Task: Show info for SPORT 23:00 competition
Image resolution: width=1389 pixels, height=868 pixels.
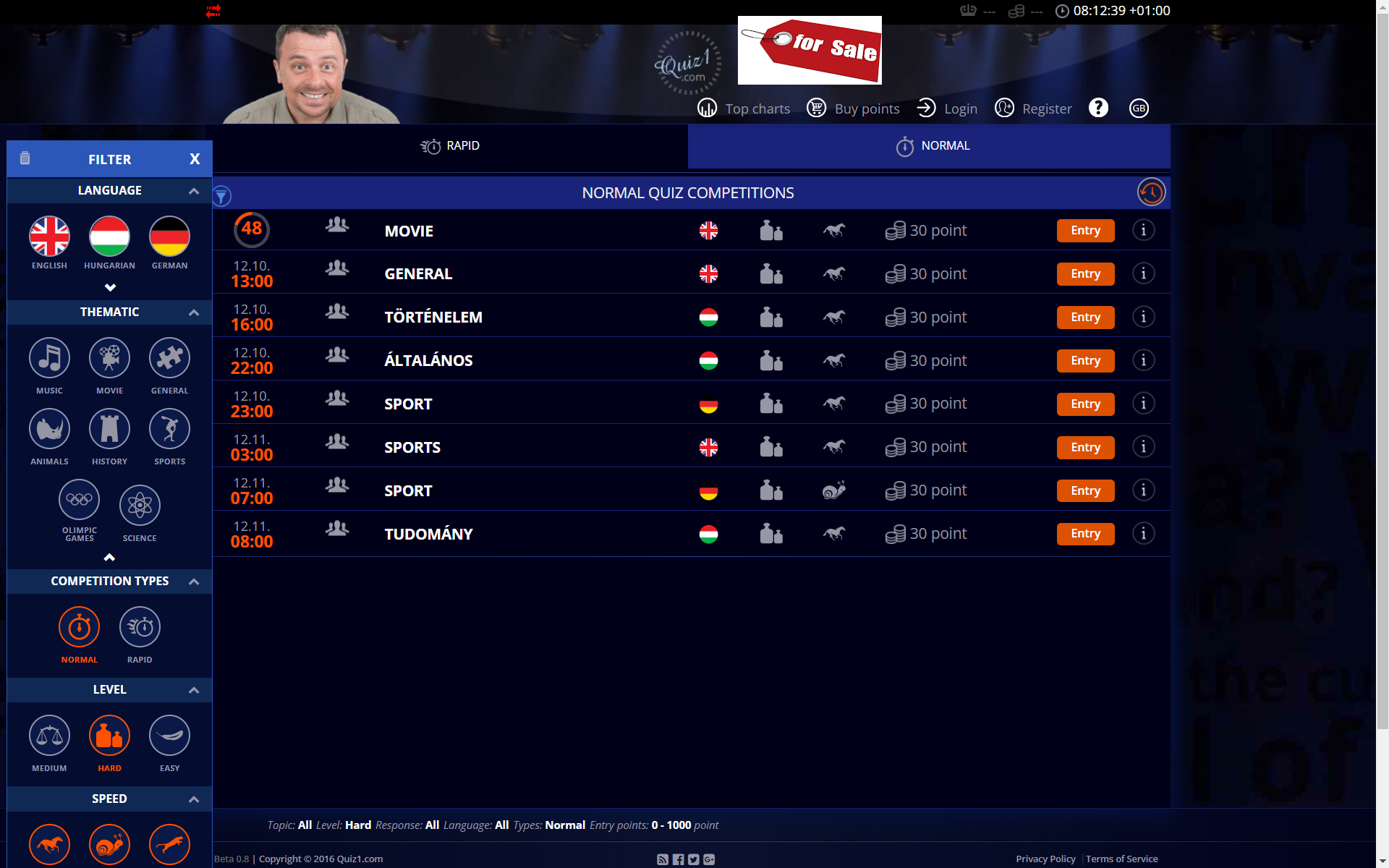Action: pyautogui.click(x=1143, y=404)
